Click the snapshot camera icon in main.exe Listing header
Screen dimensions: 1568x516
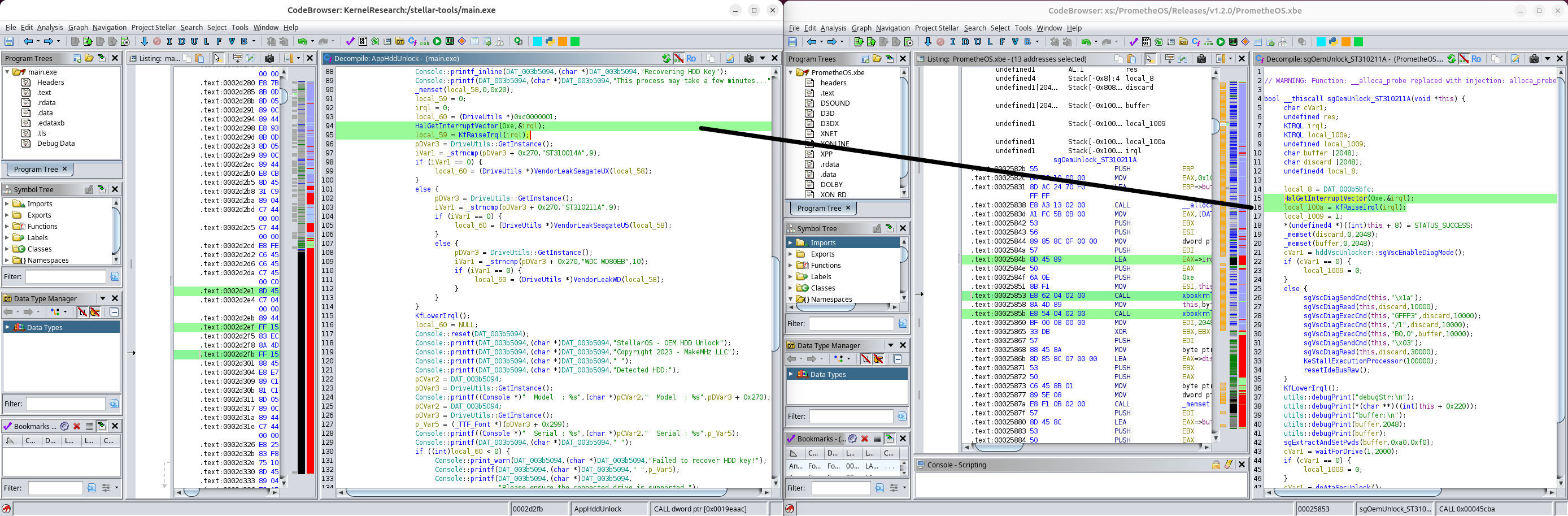click(269, 58)
